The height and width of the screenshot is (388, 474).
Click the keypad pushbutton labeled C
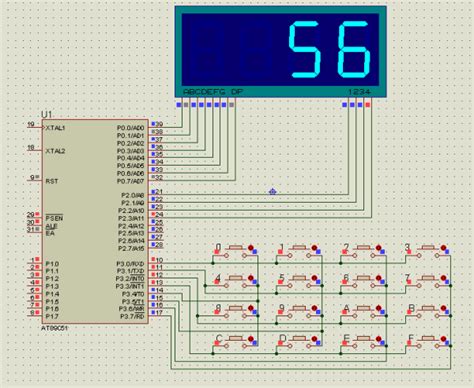click(x=235, y=338)
